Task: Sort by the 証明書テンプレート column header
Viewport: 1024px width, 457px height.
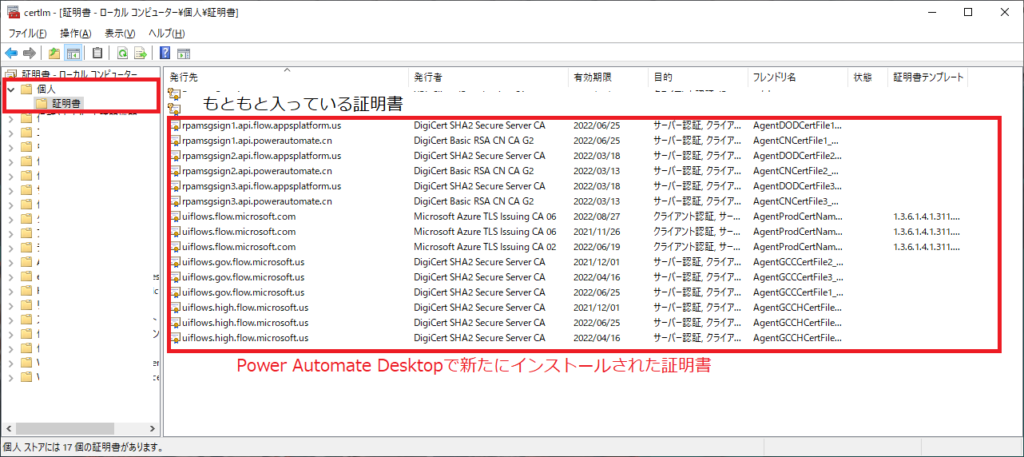Action: coord(927,77)
